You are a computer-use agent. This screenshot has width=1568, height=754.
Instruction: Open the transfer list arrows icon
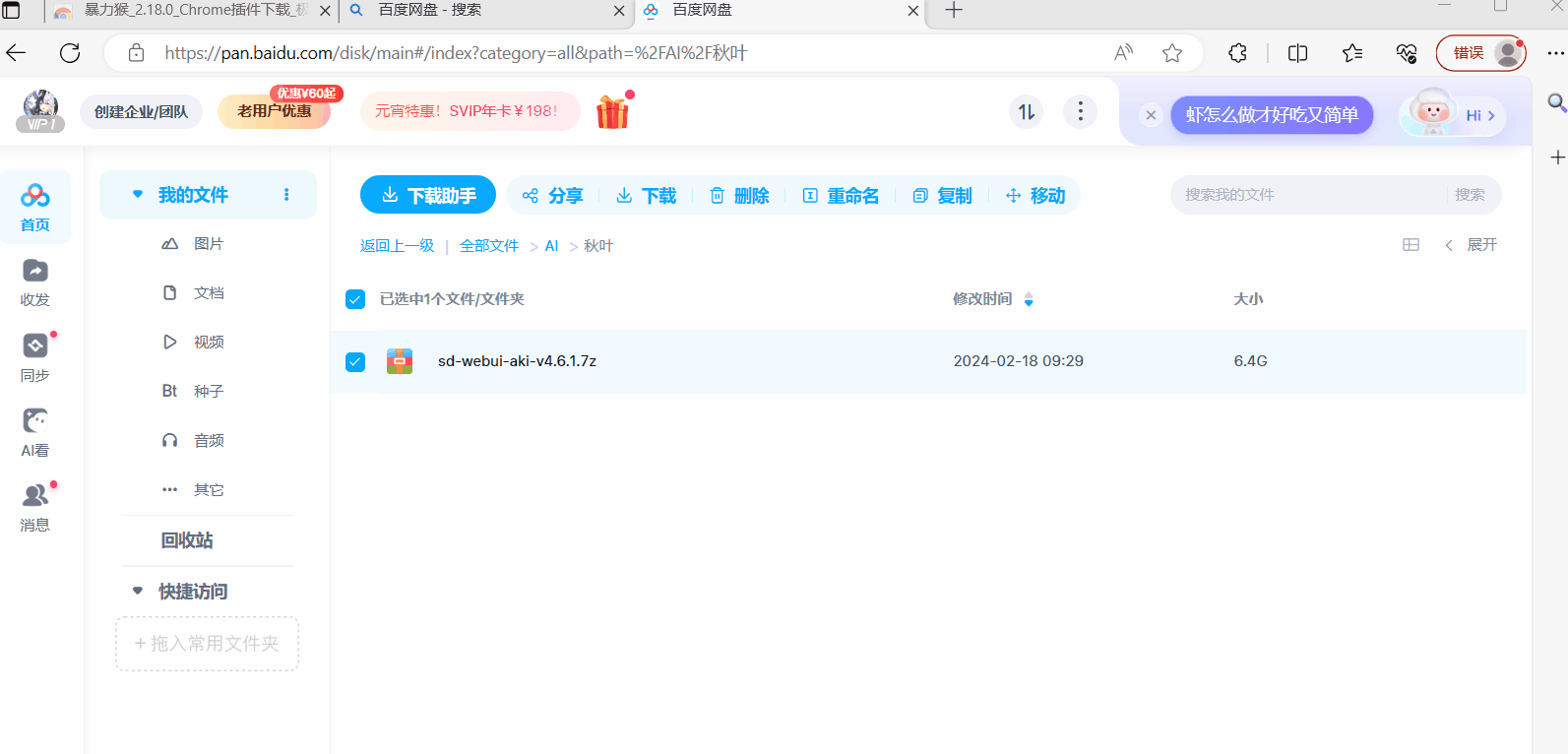pyautogui.click(x=1027, y=111)
